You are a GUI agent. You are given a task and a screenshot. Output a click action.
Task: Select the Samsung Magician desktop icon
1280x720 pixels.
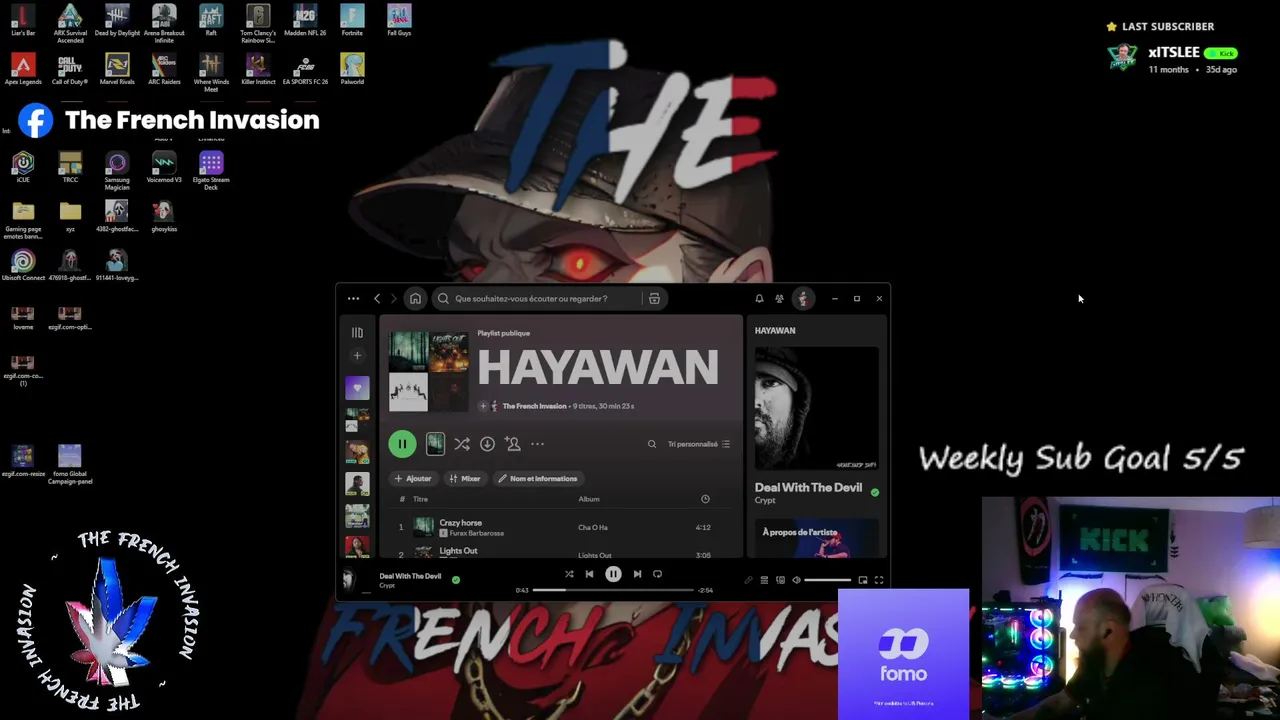[117, 171]
